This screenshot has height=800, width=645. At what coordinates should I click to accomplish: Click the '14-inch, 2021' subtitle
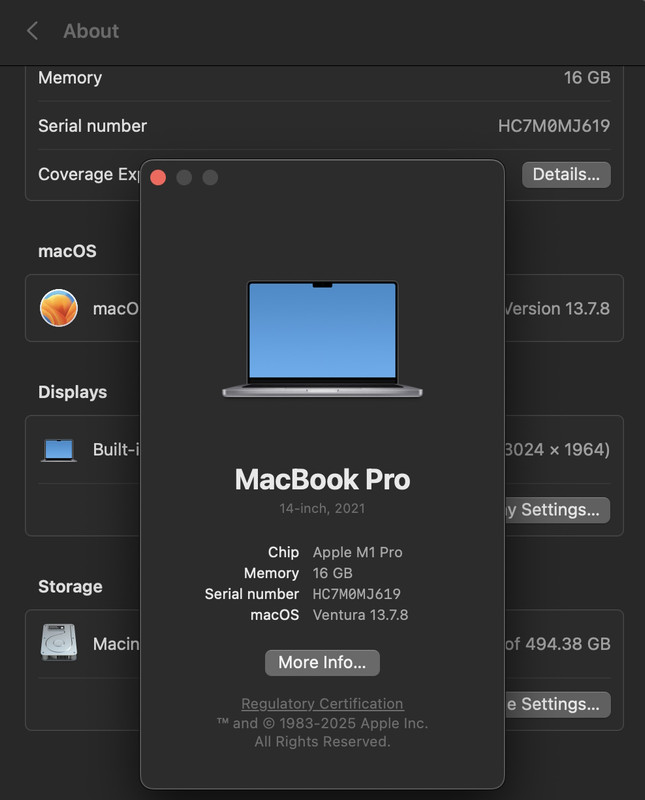click(322, 508)
